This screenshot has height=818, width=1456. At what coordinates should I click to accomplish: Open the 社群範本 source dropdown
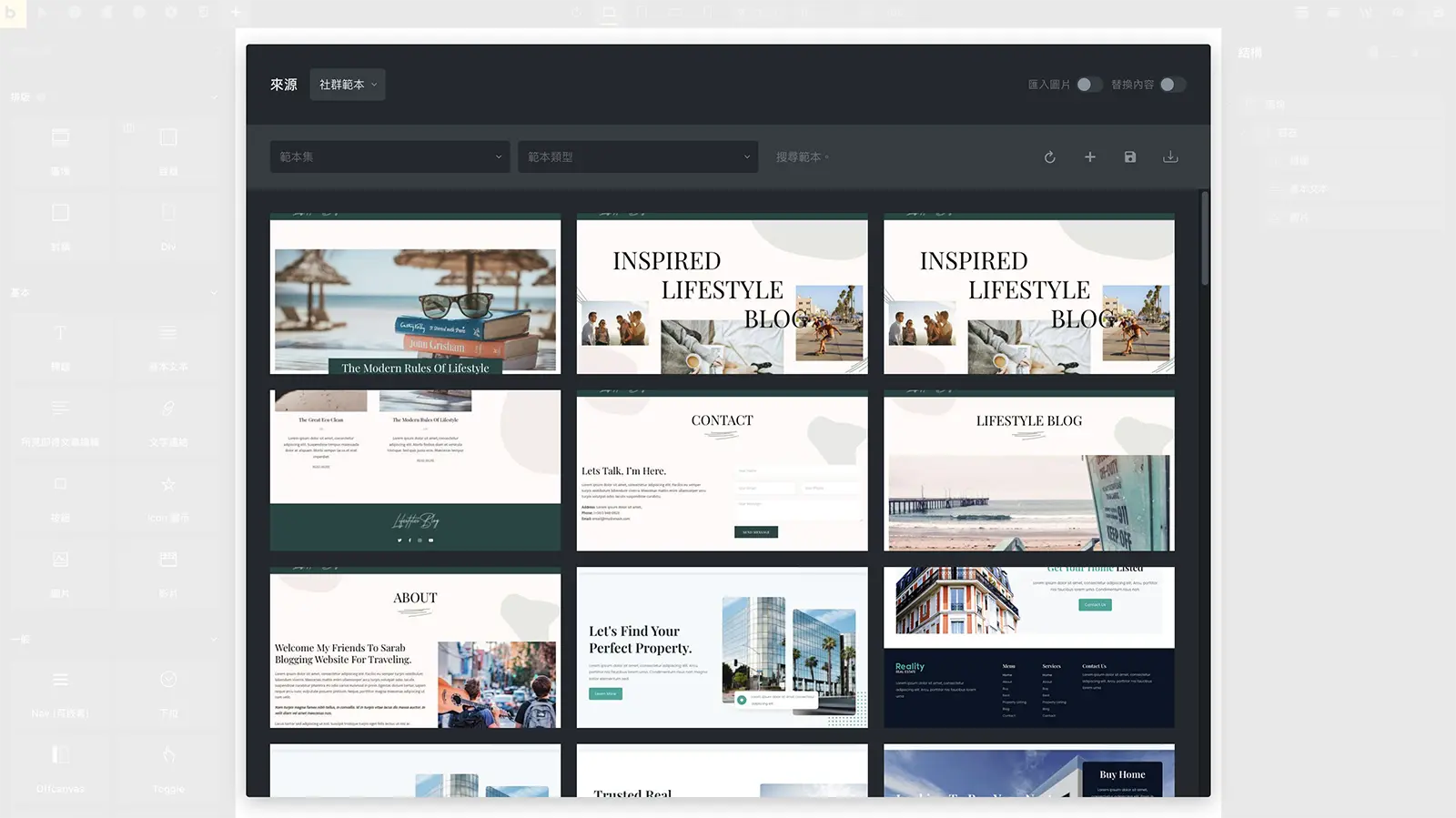347,85
